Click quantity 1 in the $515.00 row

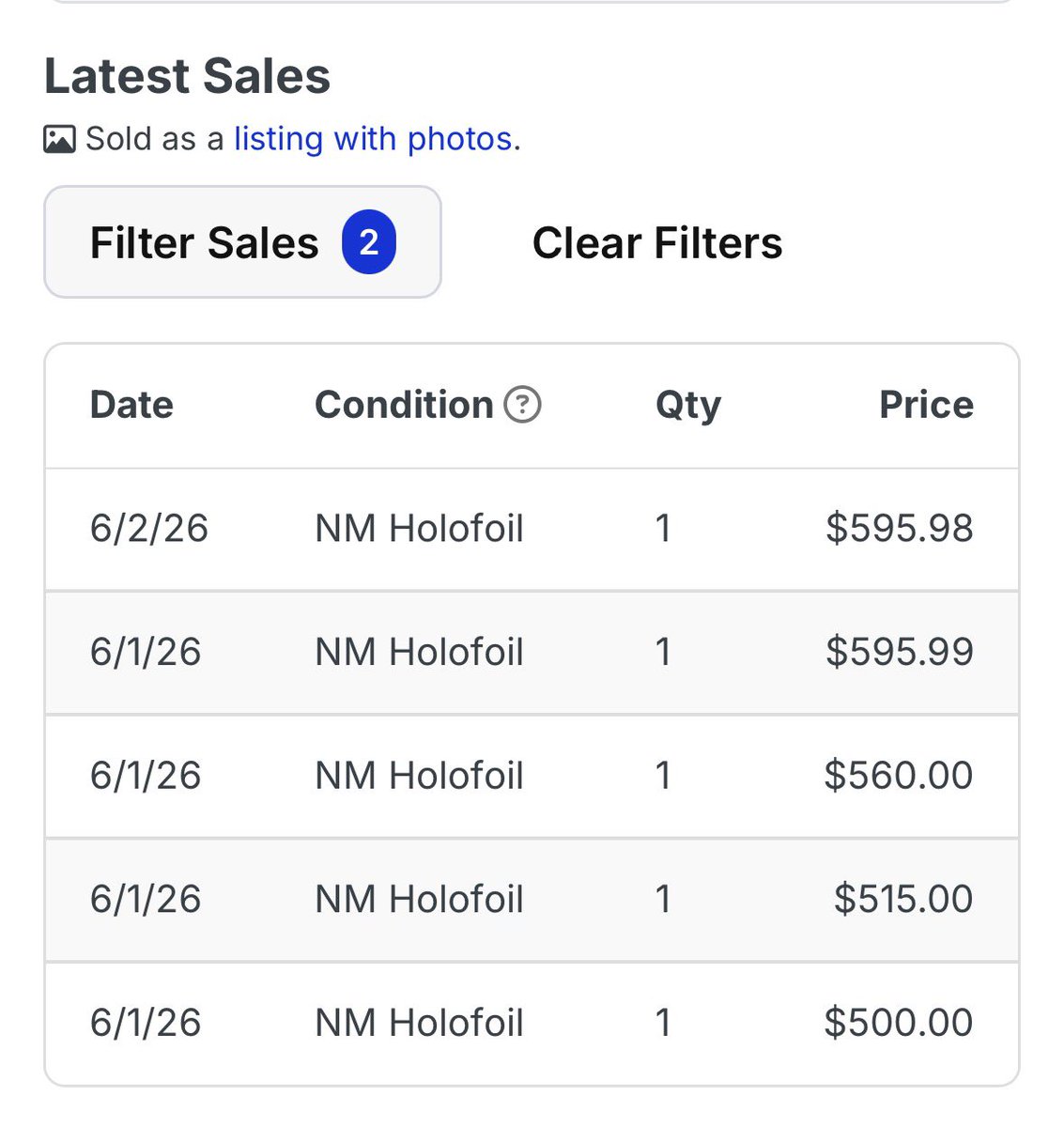pos(663,899)
